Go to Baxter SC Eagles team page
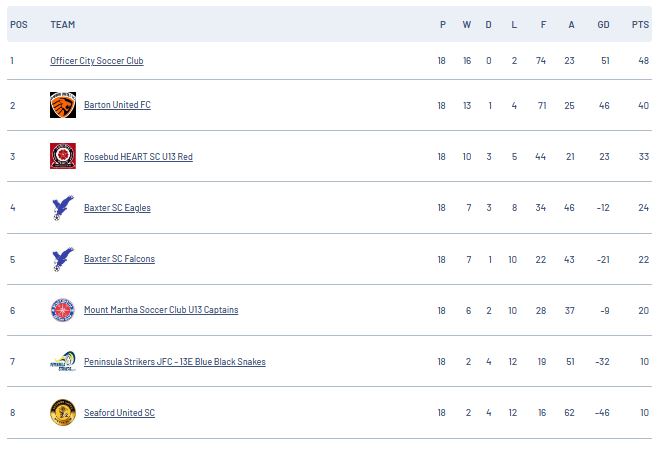 (x=117, y=208)
